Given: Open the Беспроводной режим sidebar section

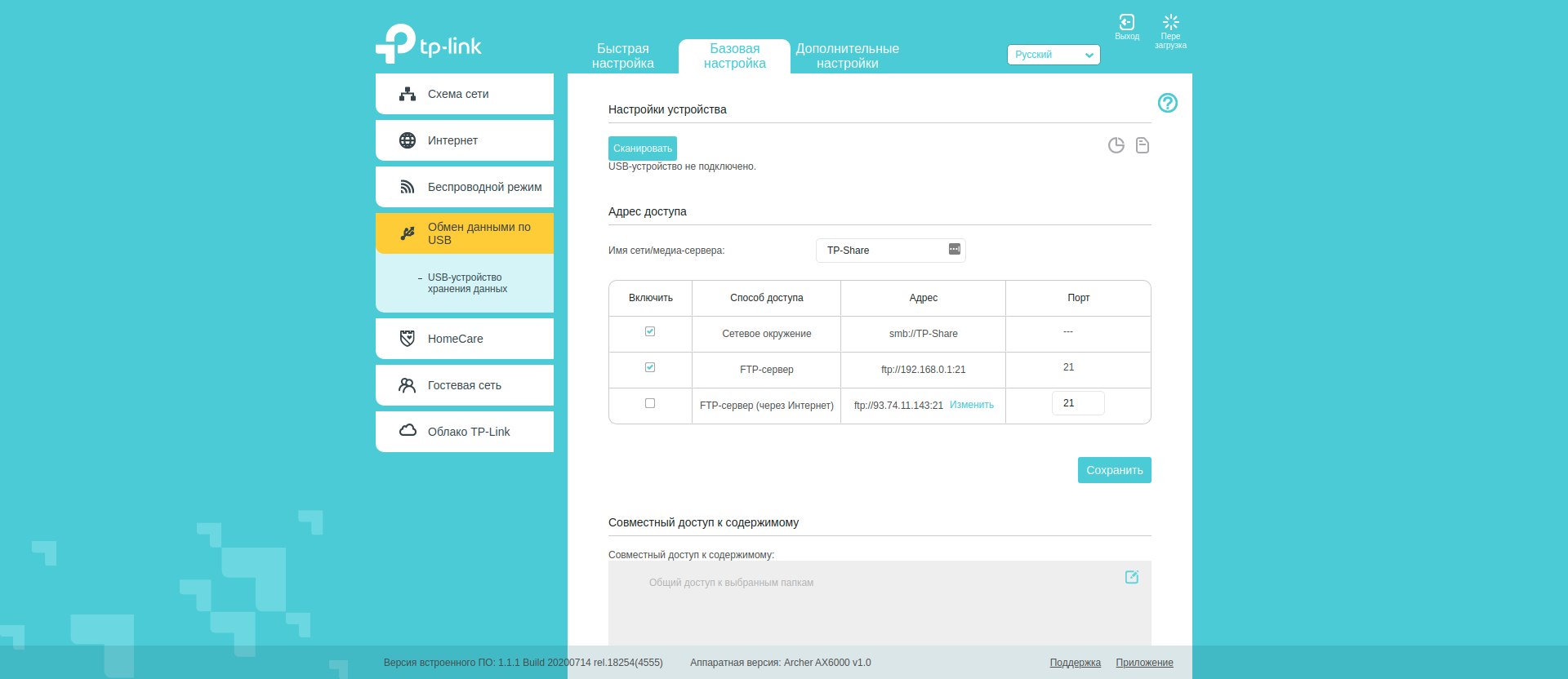Looking at the screenshot, I should 465,187.
